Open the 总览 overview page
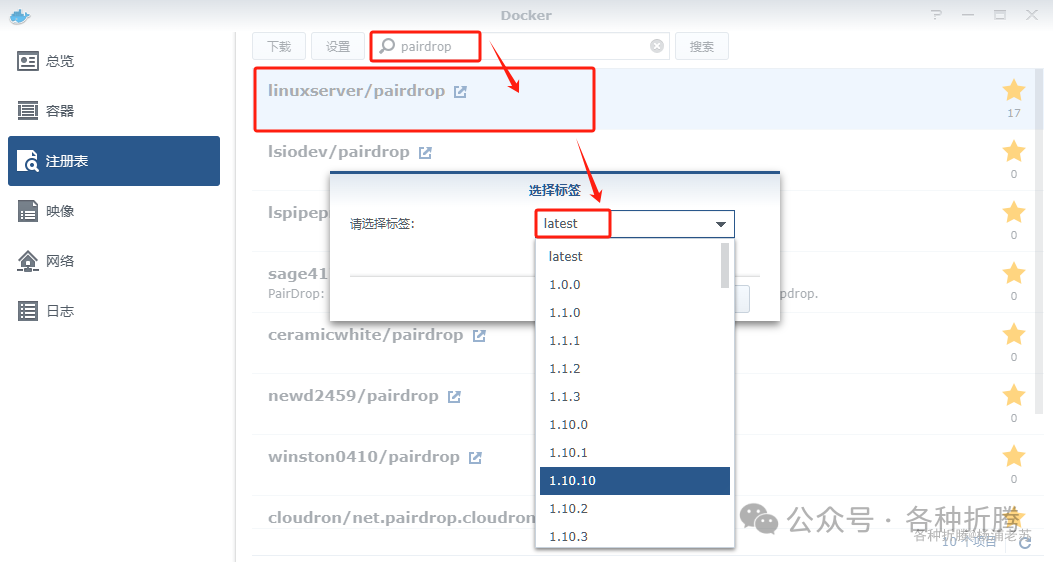Screen dimensions: 1053x562 [113, 61]
